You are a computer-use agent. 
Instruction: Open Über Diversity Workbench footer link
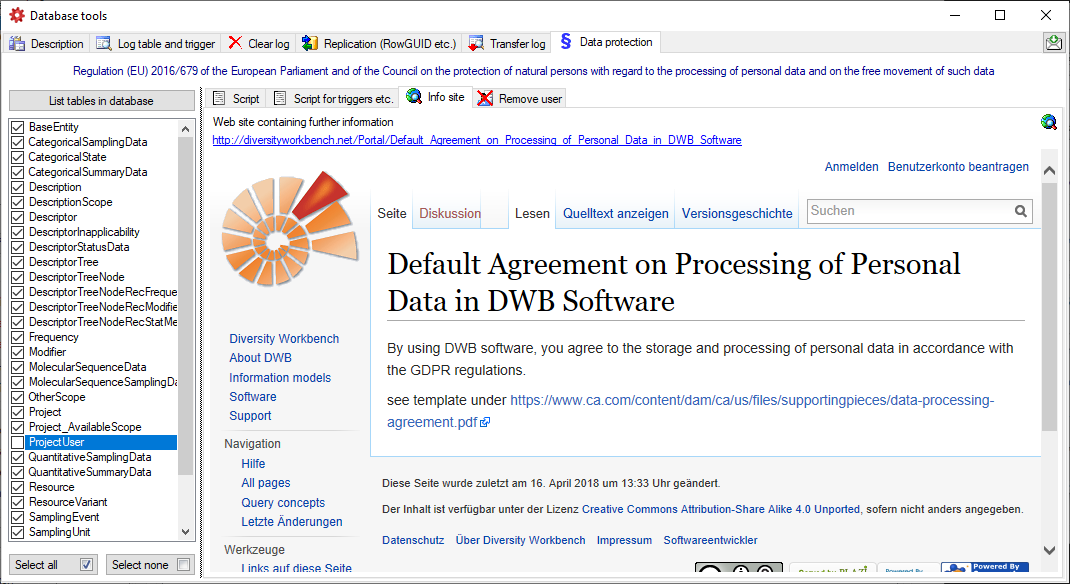coord(521,540)
